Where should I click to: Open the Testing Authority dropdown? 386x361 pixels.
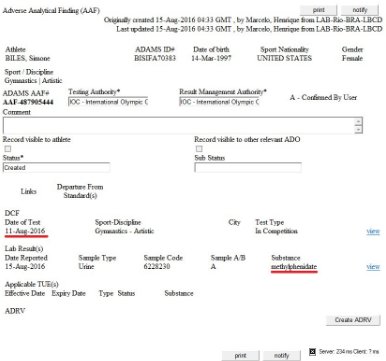pyautogui.click(x=108, y=102)
